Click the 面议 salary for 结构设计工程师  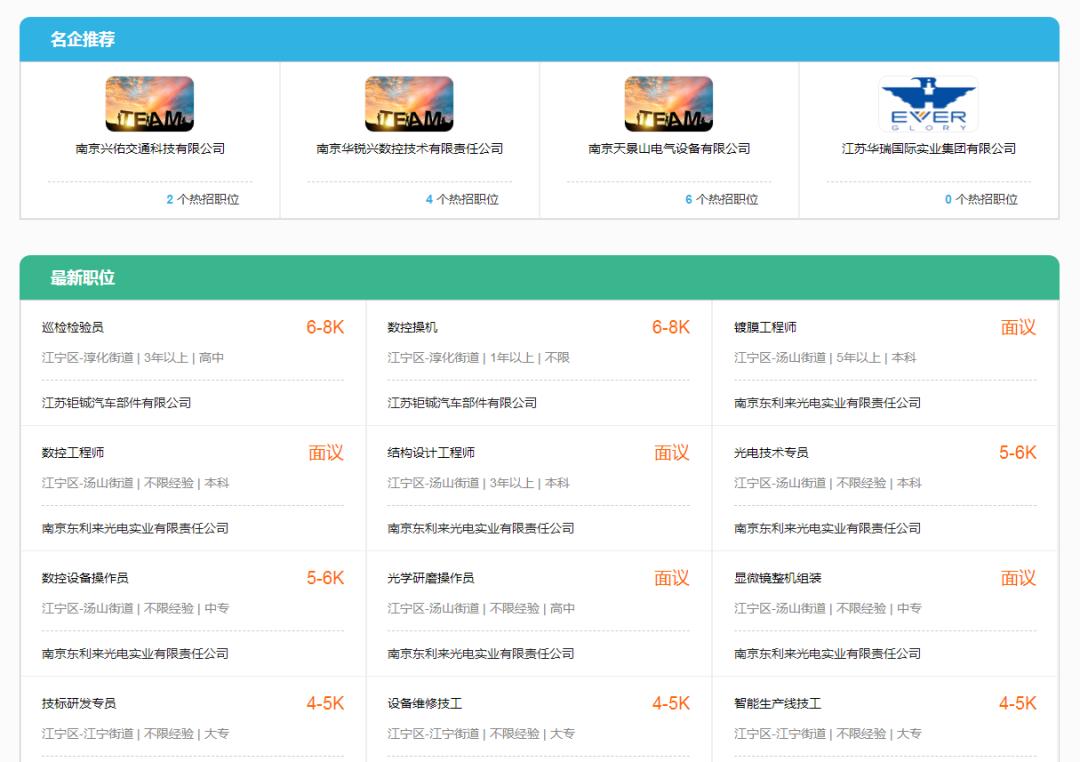pos(672,453)
